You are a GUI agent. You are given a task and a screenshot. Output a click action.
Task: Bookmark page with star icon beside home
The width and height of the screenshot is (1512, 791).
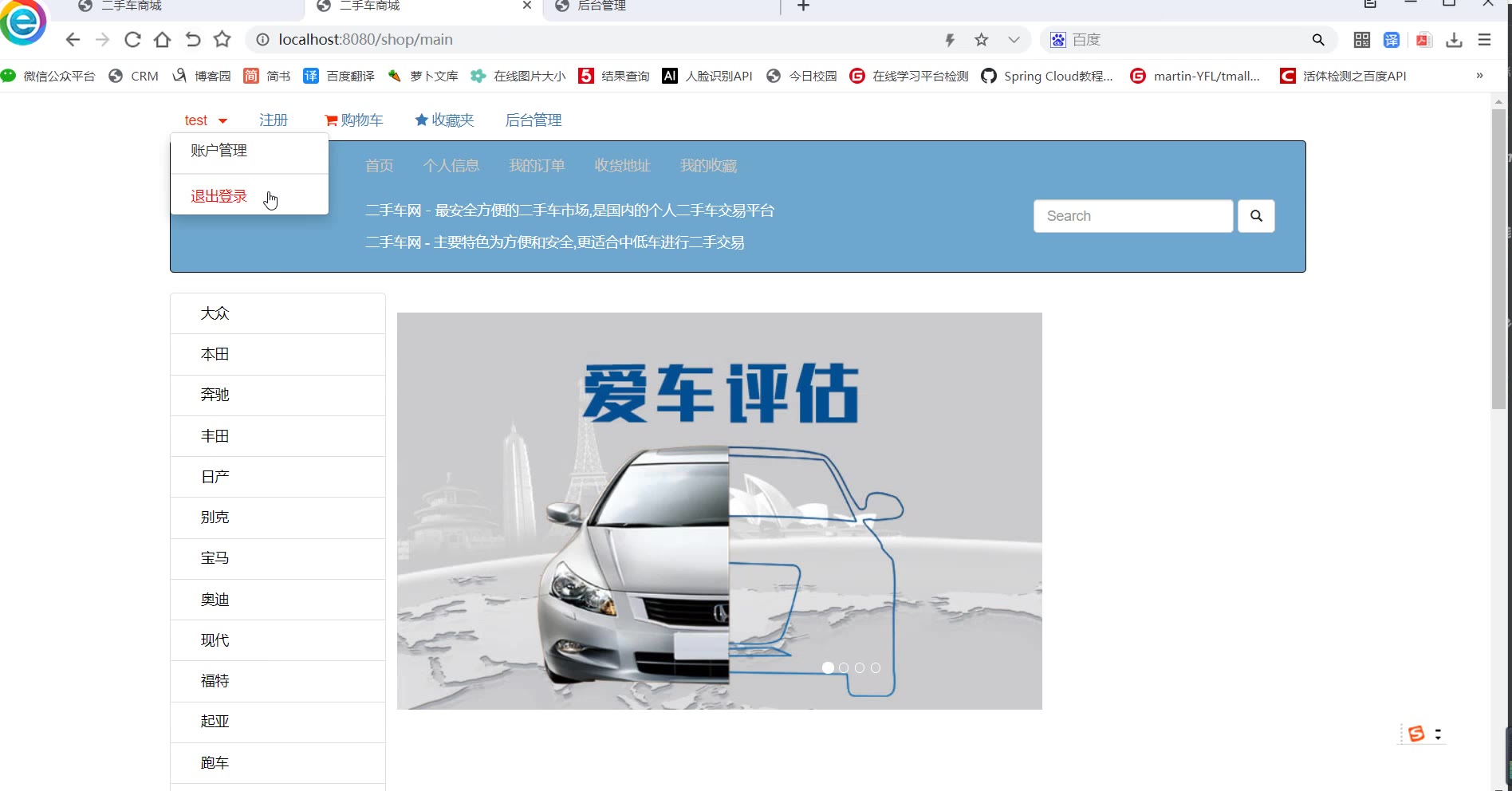222,39
